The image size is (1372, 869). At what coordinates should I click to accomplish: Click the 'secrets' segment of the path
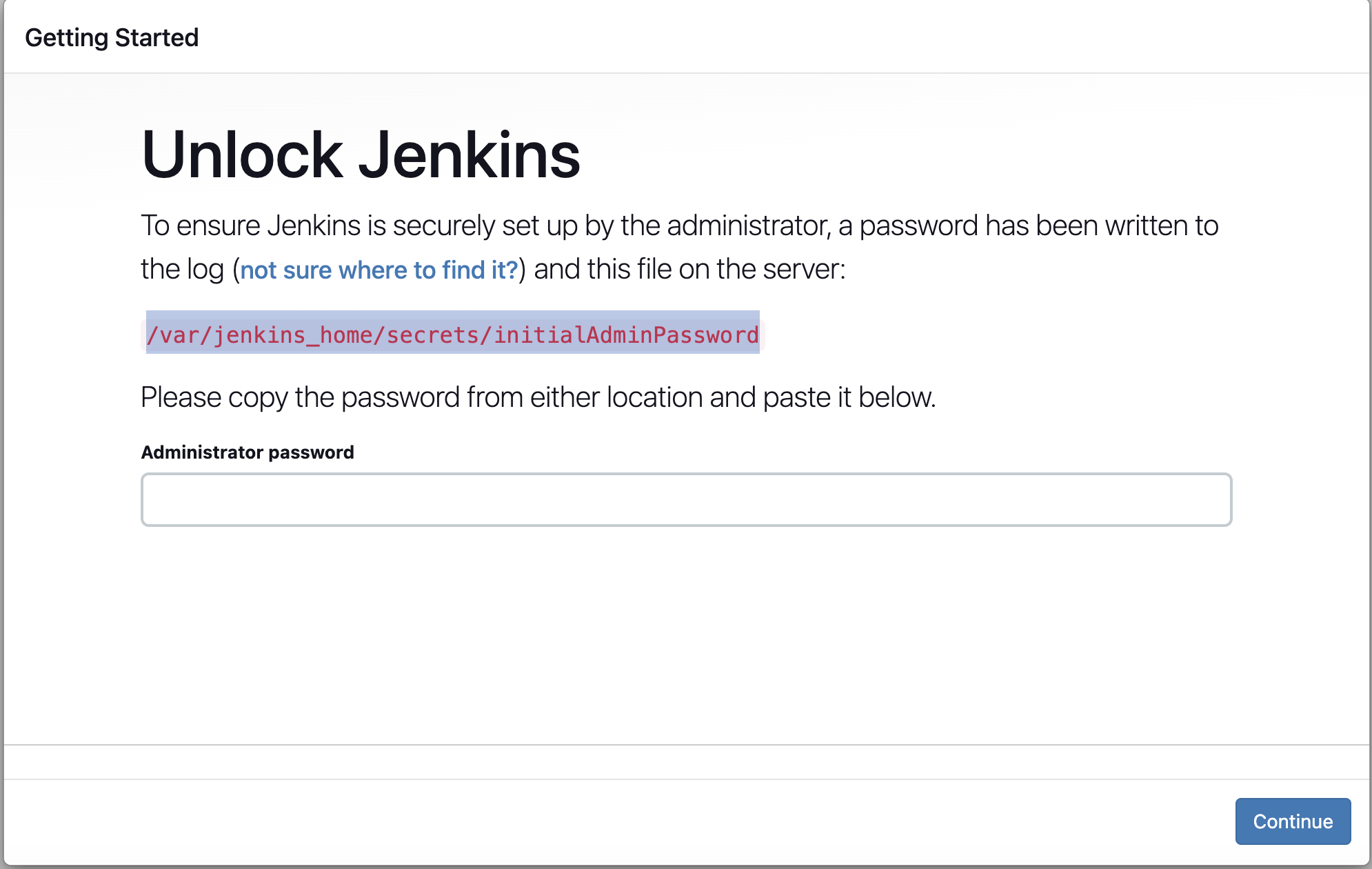[x=432, y=334]
